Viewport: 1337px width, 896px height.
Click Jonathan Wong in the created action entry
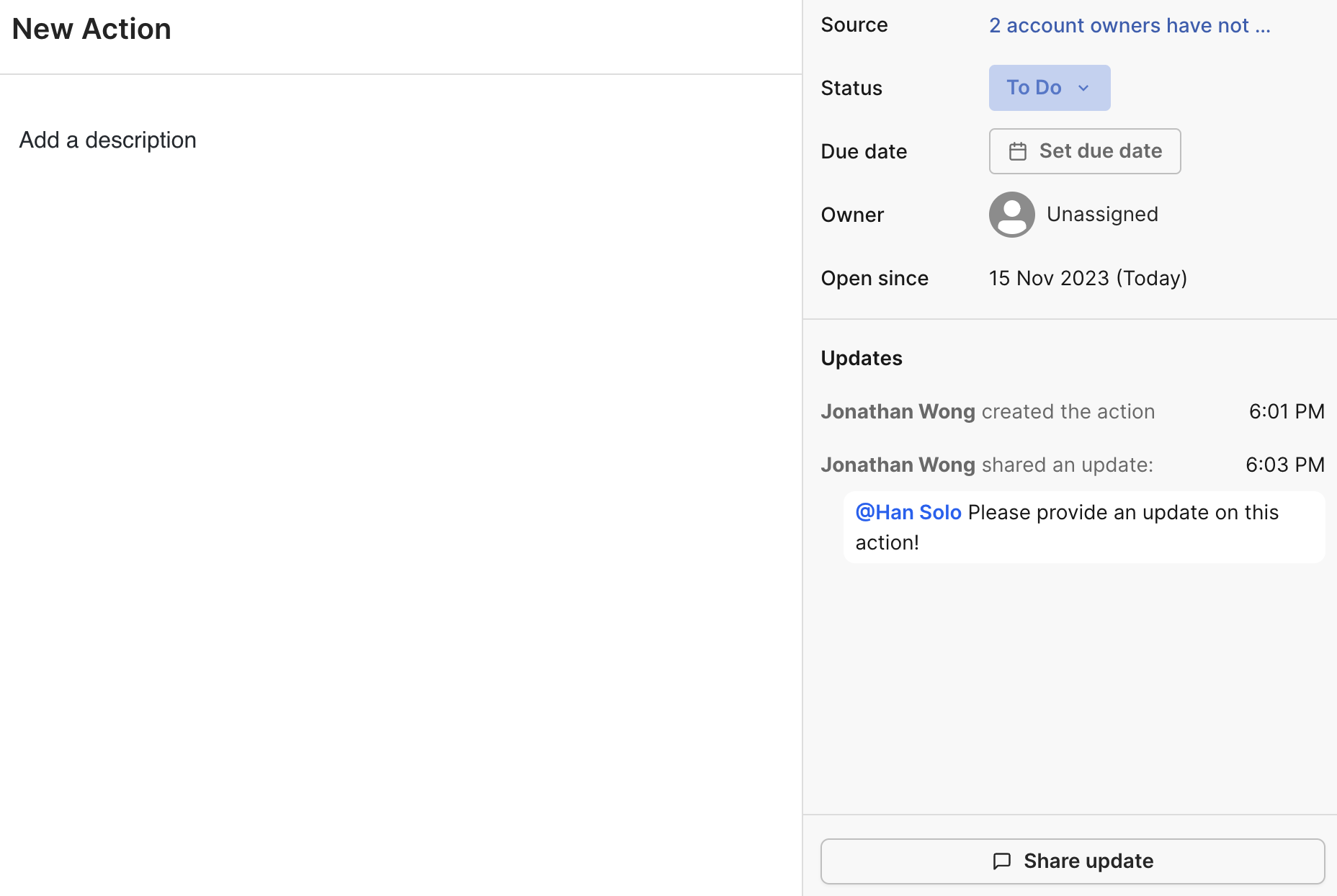[898, 411]
